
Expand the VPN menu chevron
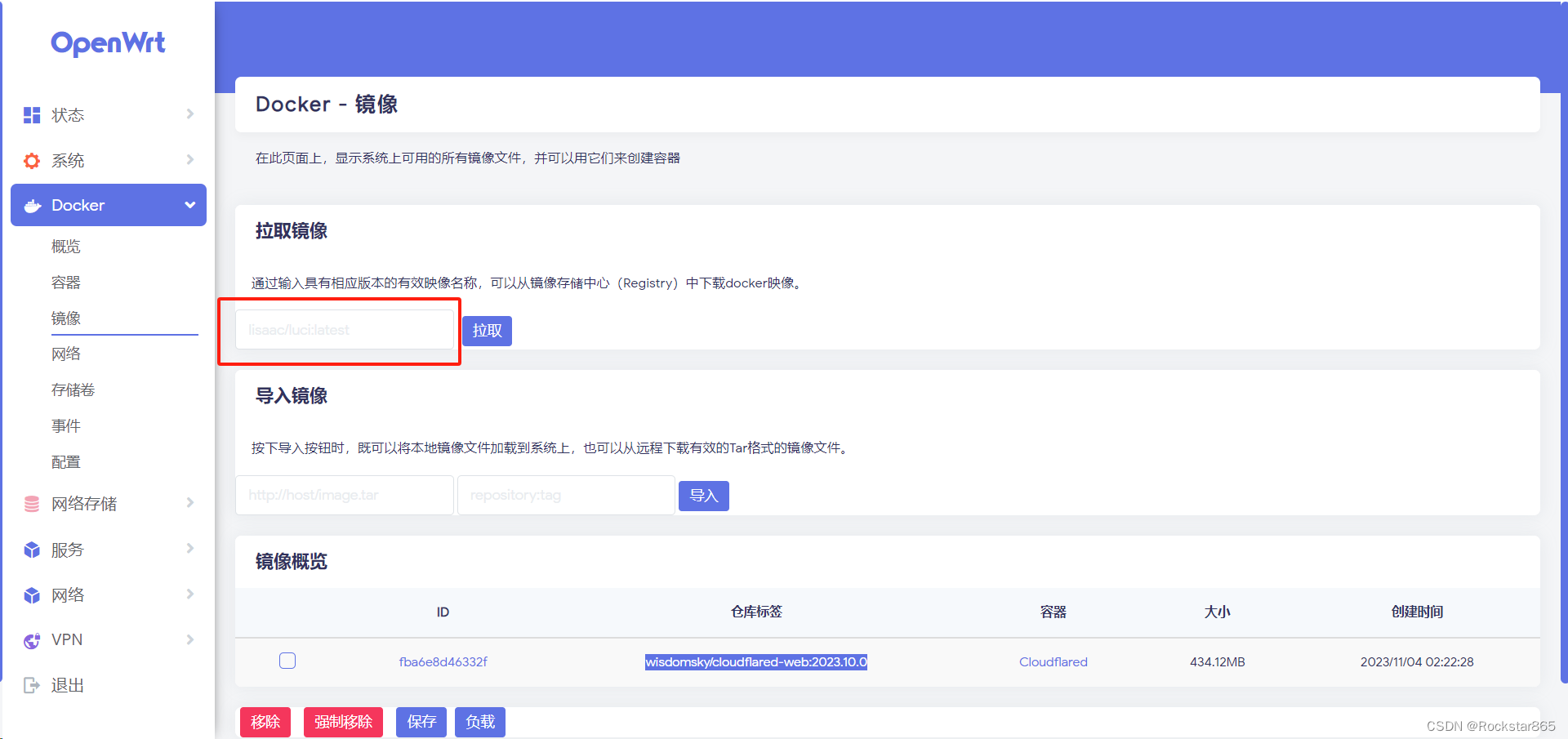tap(190, 639)
